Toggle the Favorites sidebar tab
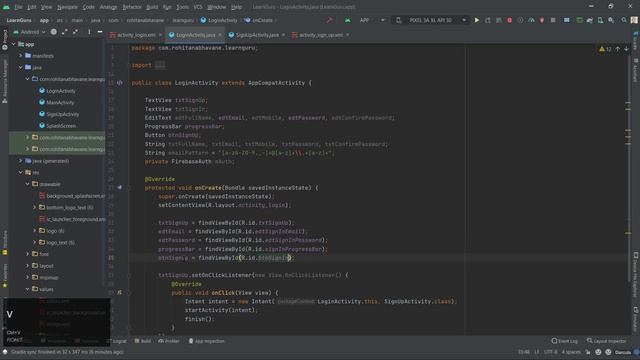This screenshot has height=360, width=640. pos(4,275)
